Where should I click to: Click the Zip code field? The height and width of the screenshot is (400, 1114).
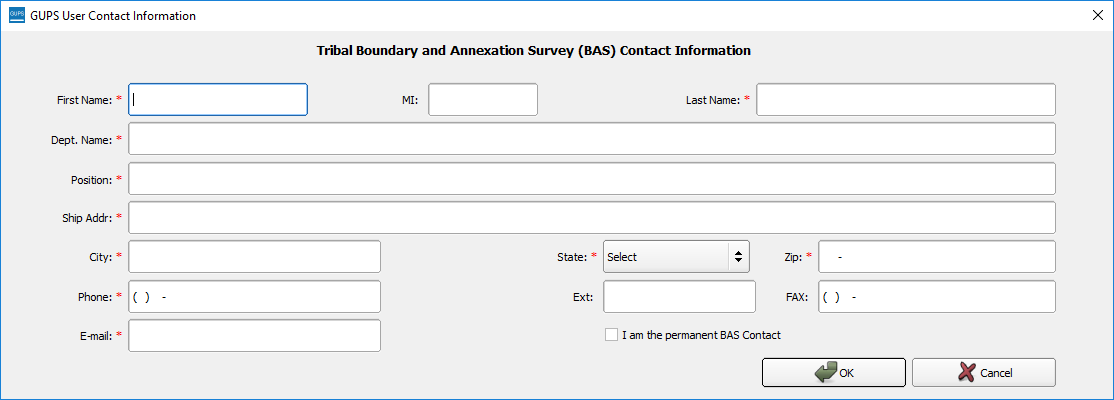click(x=937, y=257)
